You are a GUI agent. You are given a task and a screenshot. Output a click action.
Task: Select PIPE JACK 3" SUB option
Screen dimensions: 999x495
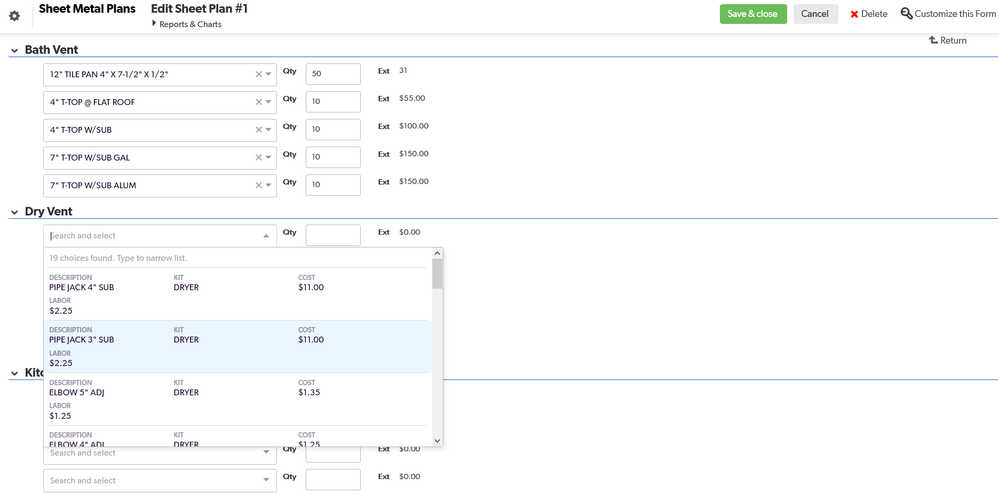pos(238,347)
